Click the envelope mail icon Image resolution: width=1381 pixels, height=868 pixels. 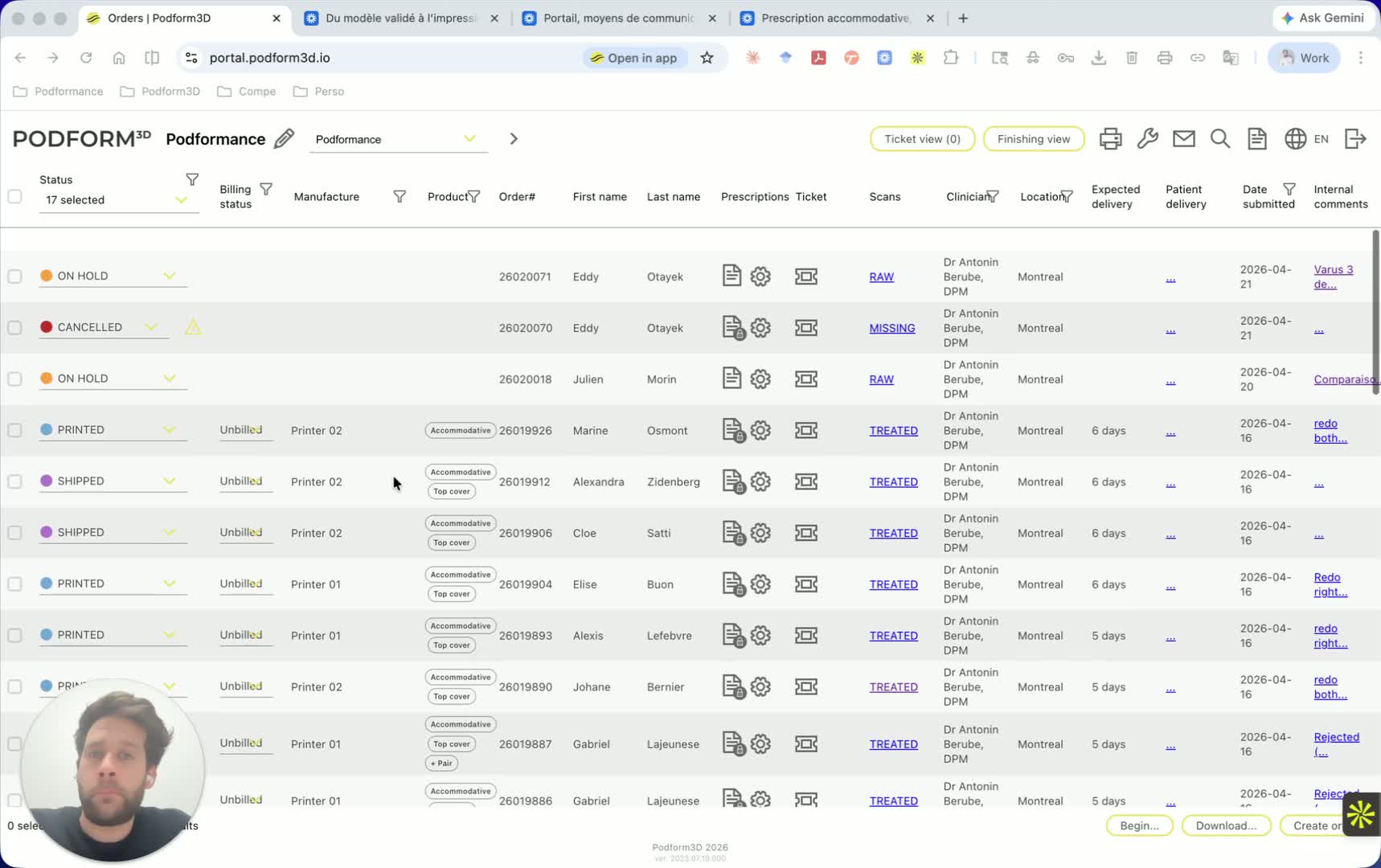(1183, 139)
